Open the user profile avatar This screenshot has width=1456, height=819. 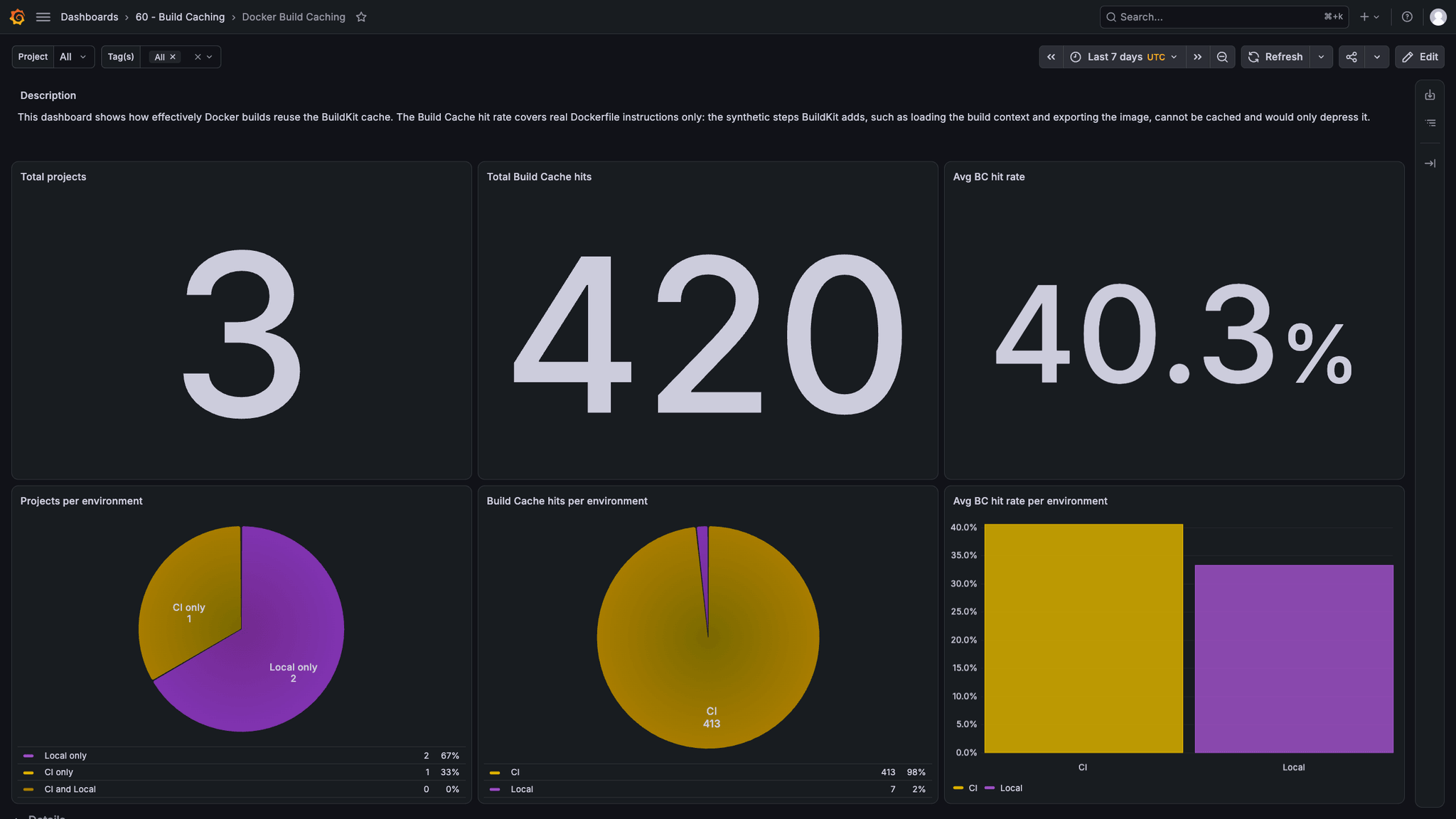(1438, 17)
